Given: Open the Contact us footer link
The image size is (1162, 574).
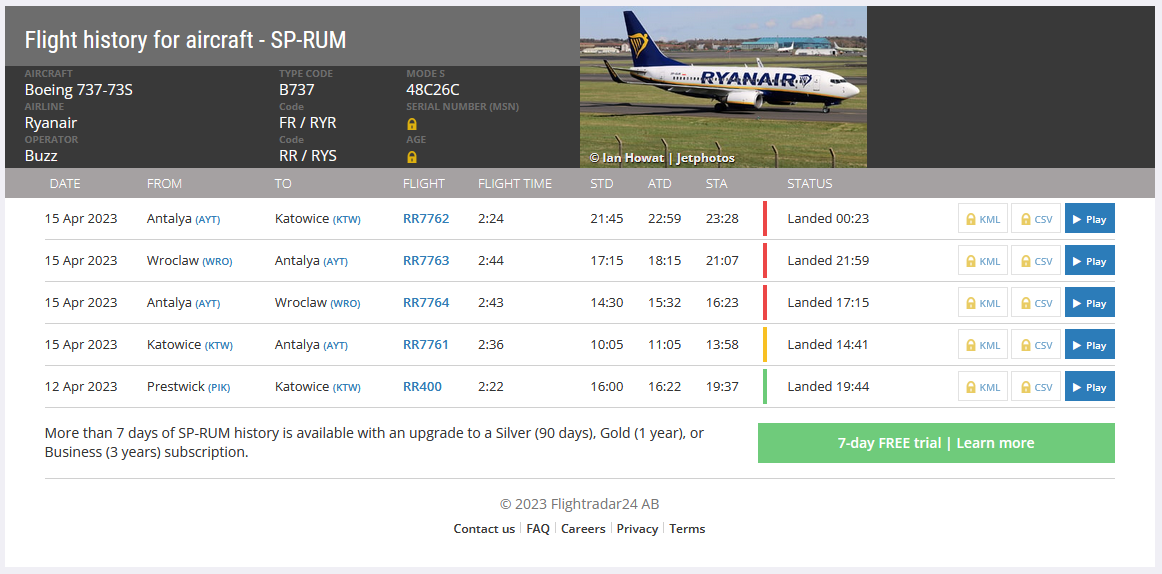Looking at the screenshot, I should [x=484, y=529].
